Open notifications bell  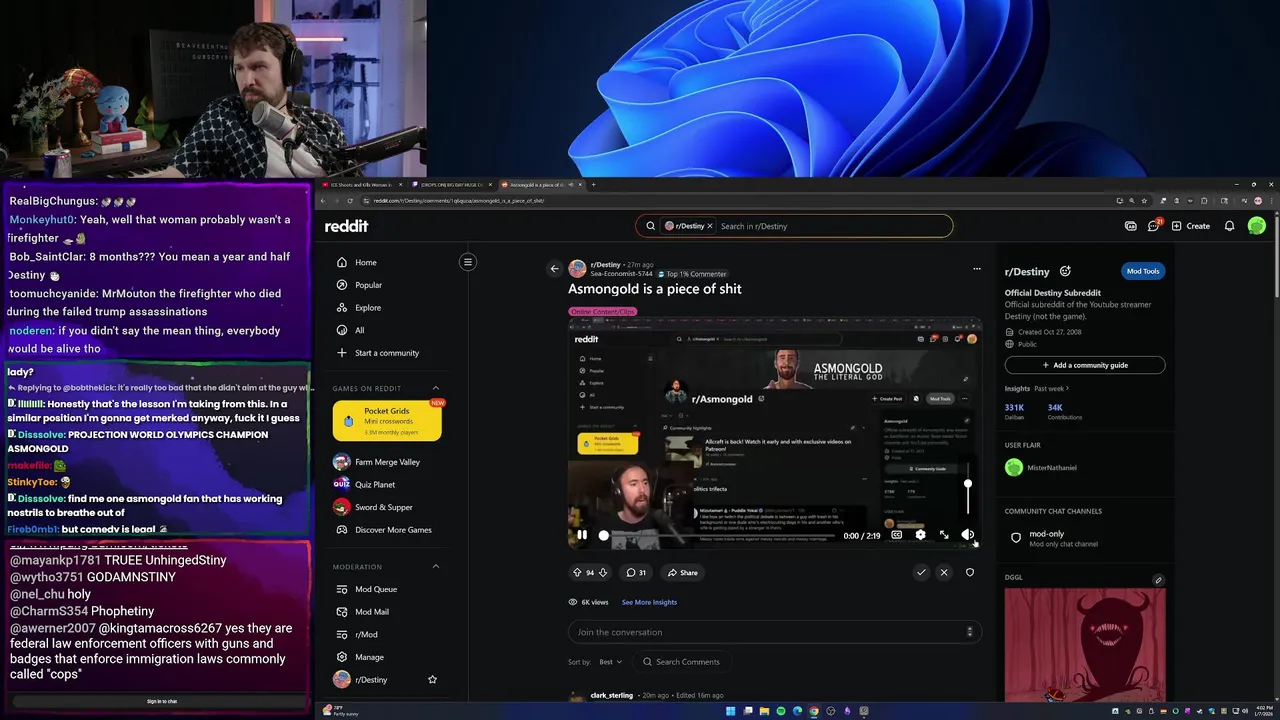(1230, 226)
